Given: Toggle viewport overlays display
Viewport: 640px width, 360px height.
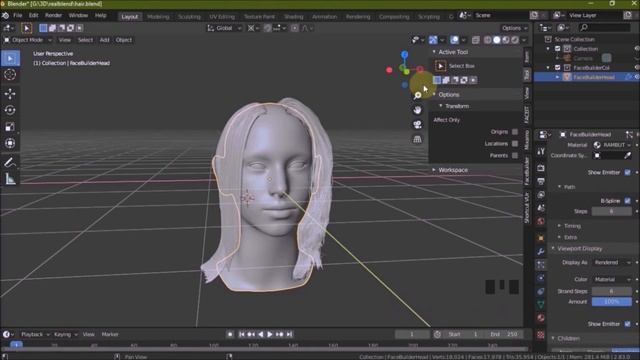Looking at the screenshot, I should pos(454,40).
